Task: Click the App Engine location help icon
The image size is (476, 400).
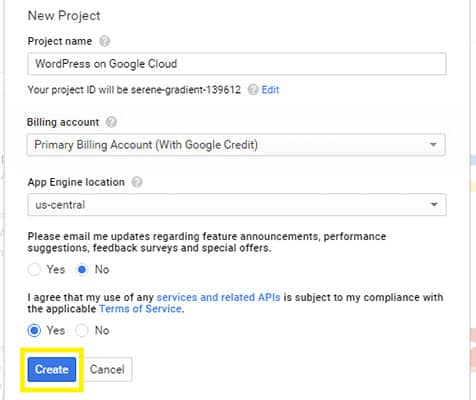Action: tap(137, 182)
